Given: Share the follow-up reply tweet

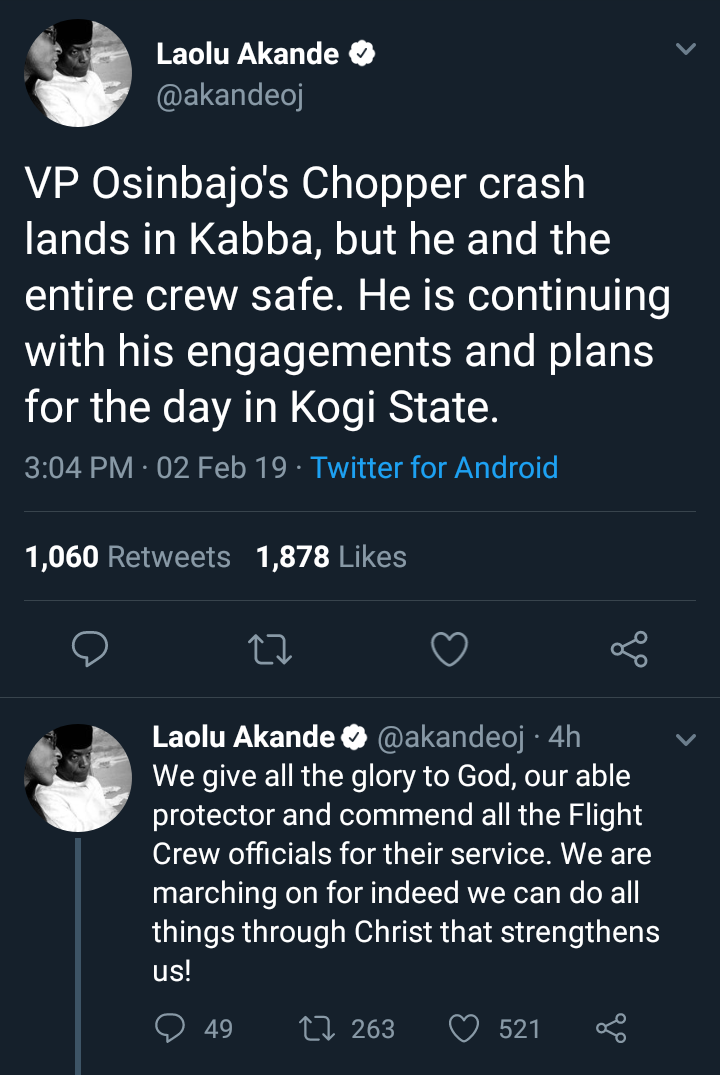Looking at the screenshot, I should pos(610,1028).
